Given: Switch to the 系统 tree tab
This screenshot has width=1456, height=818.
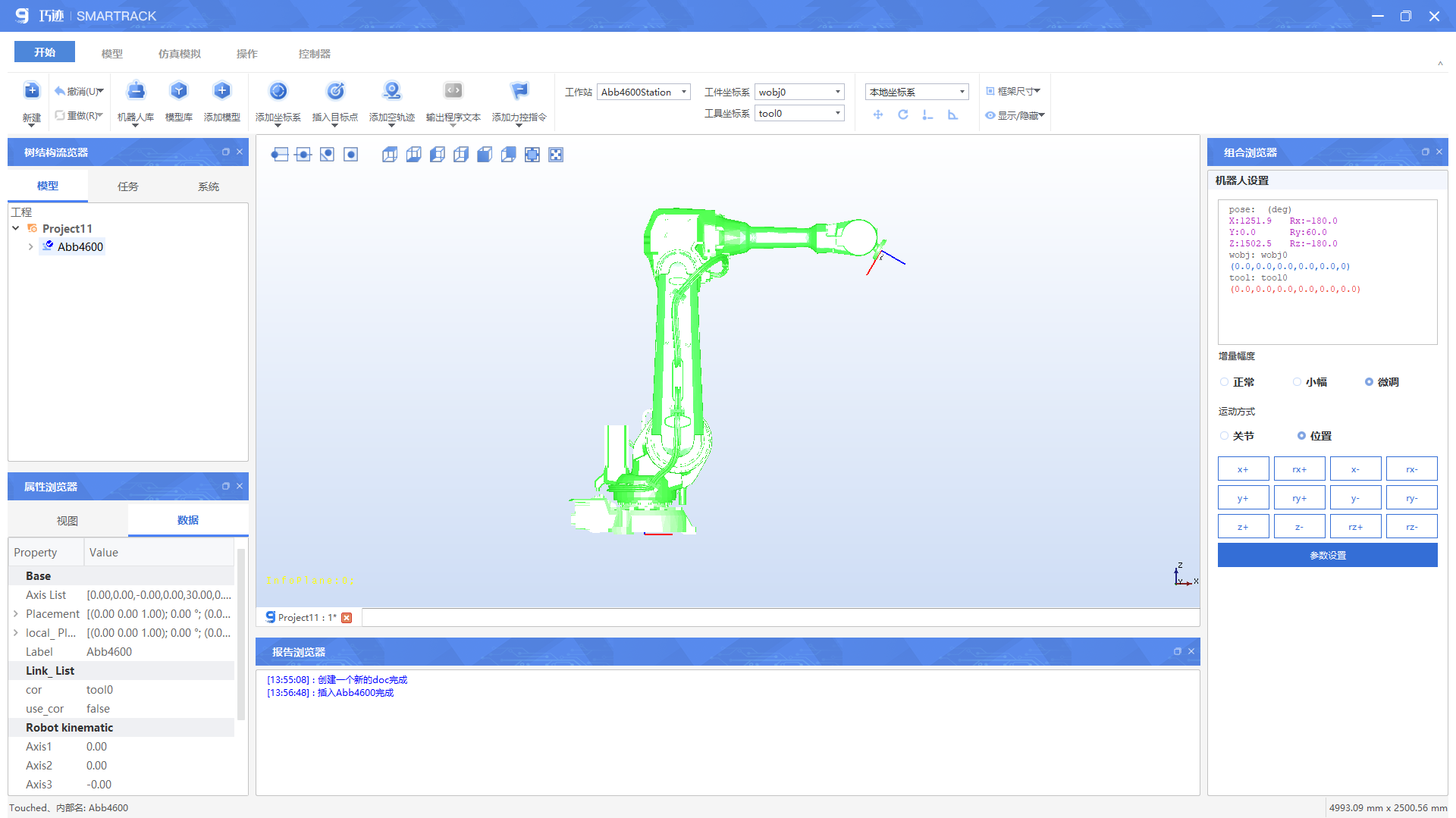Looking at the screenshot, I should coord(209,186).
